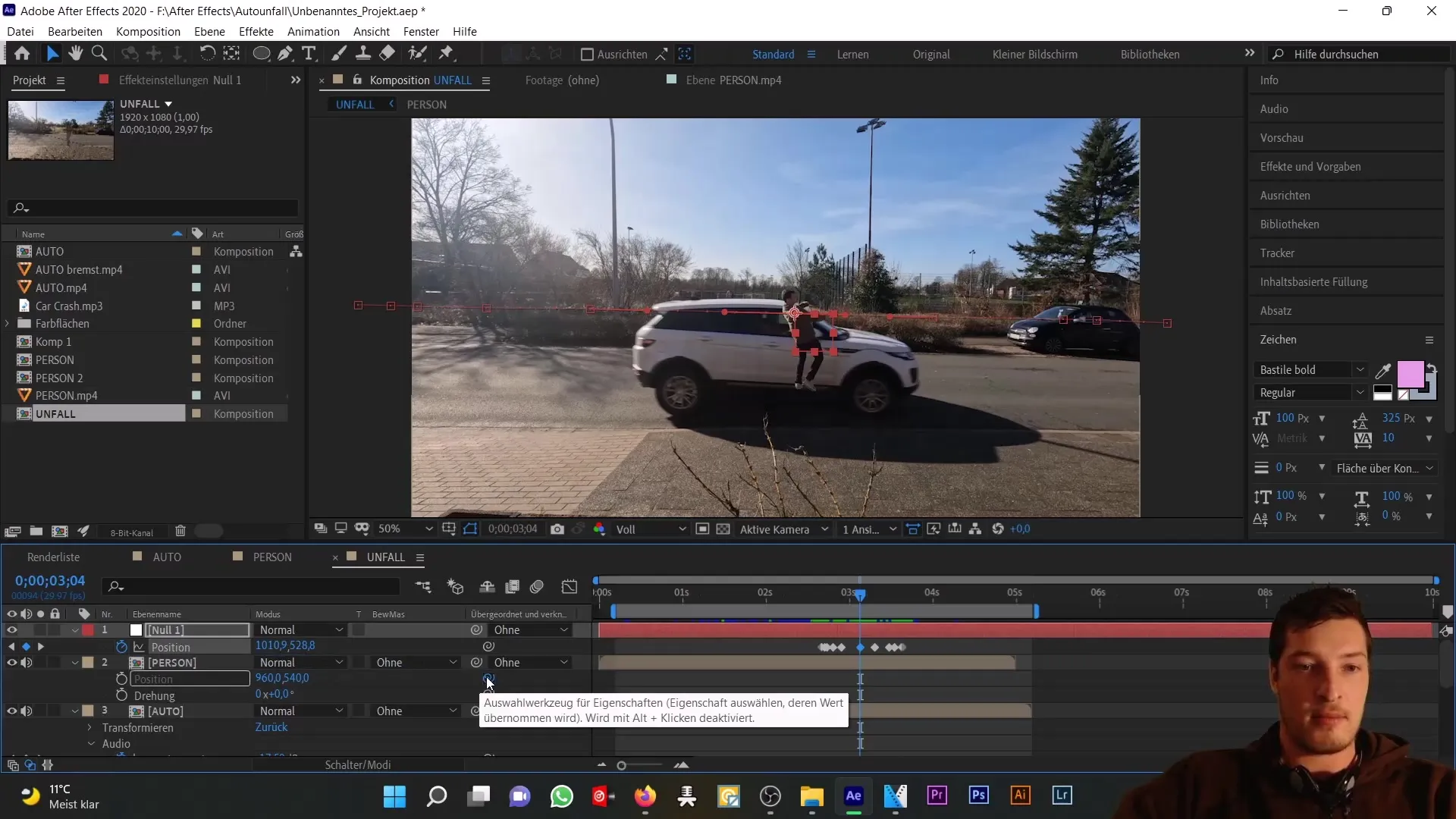1456x819 pixels.
Task: Expand layer 1 Null 1 properties
Action: click(74, 630)
